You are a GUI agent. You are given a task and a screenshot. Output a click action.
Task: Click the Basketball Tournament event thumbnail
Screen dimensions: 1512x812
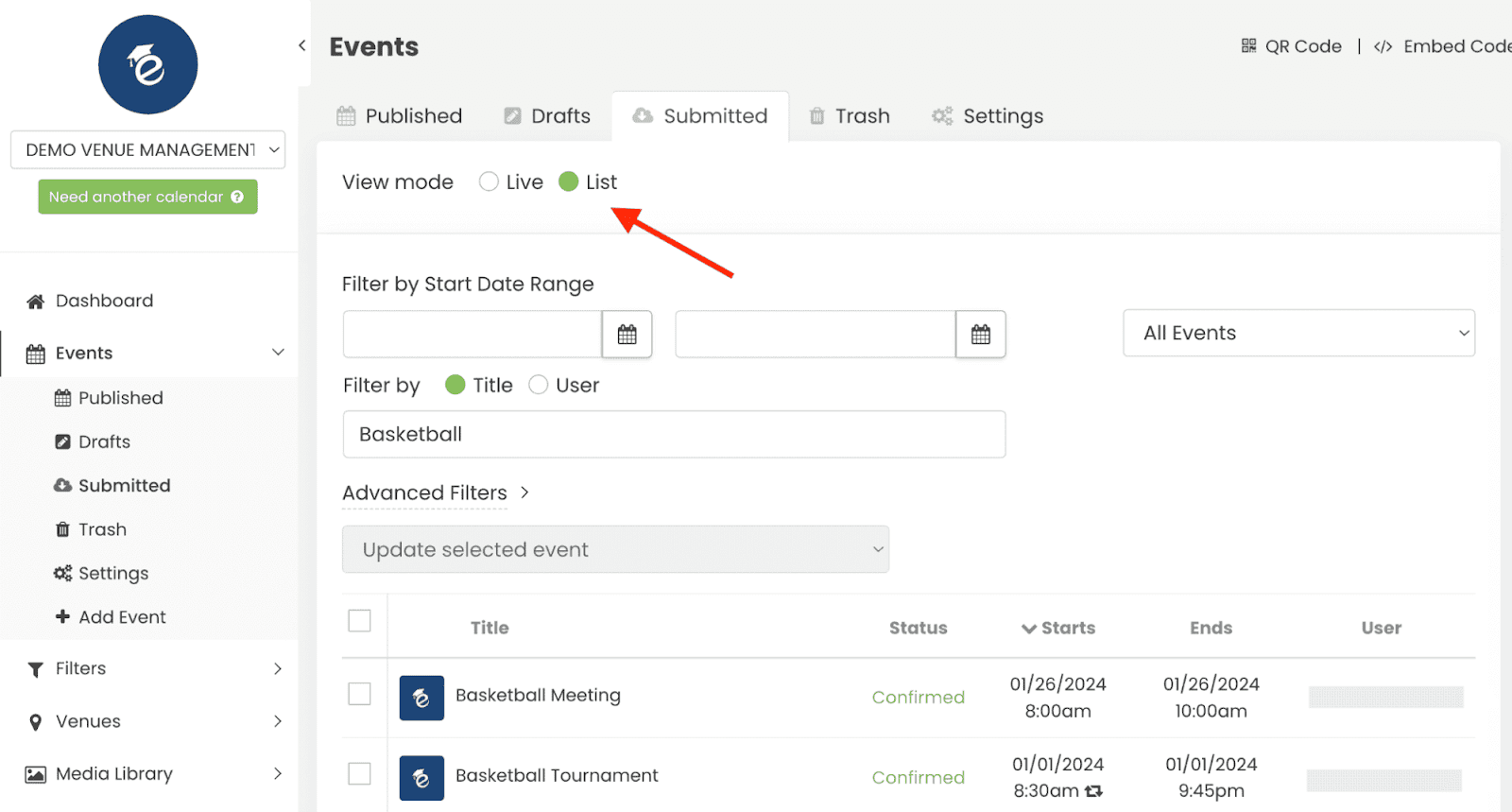(421, 778)
